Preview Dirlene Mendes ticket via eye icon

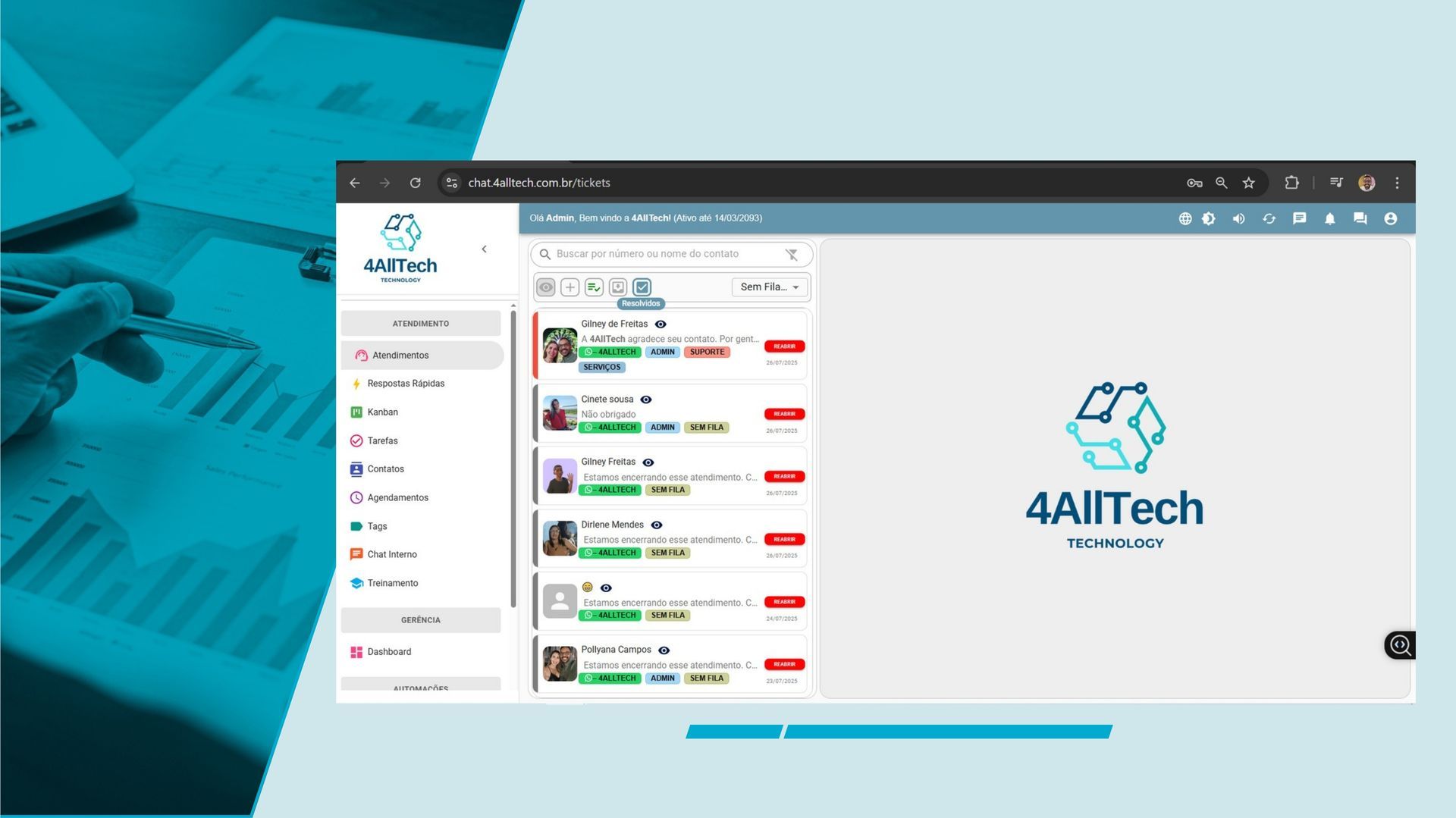coord(657,525)
